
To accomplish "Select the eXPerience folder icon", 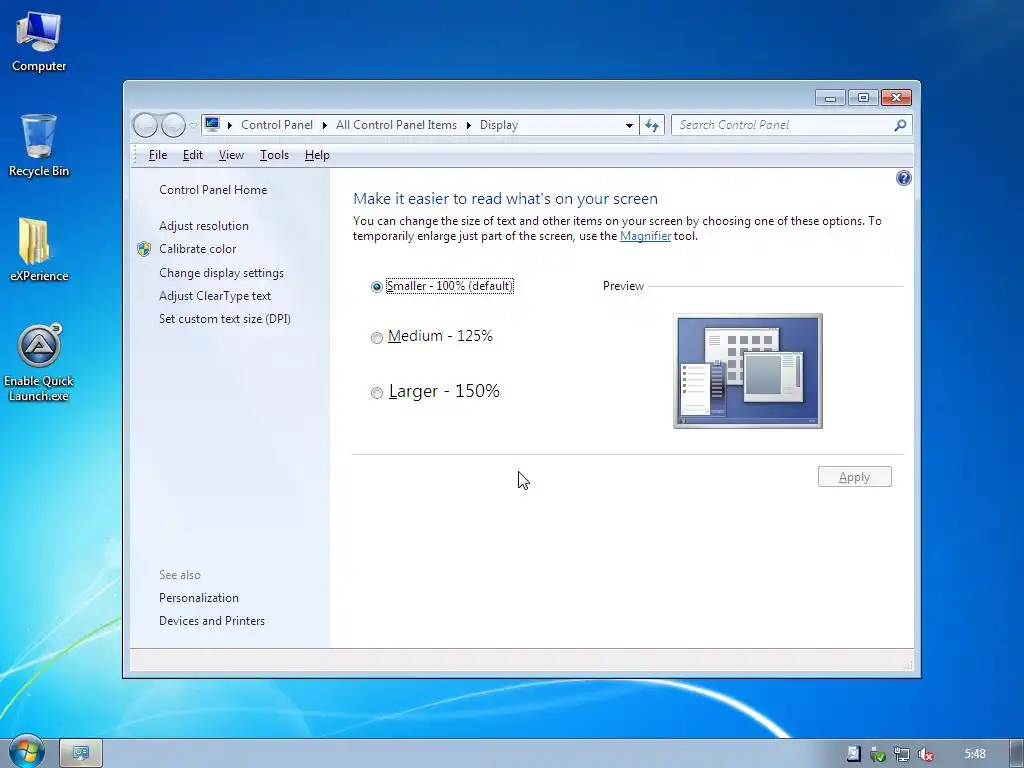I will click(39, 250).
